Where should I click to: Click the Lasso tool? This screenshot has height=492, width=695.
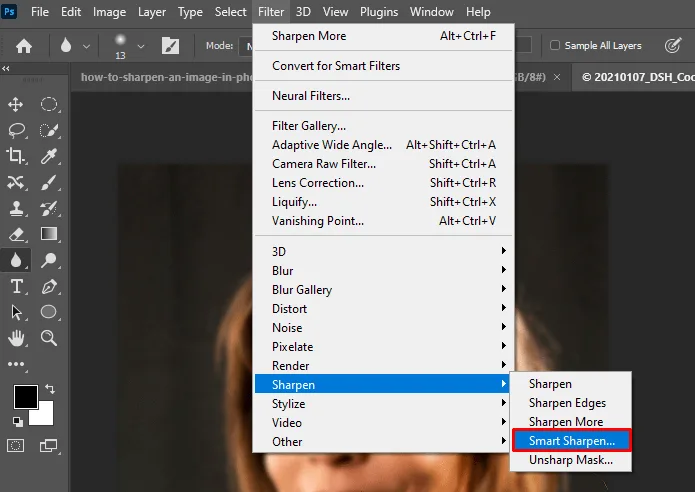[x=16, y=130]
